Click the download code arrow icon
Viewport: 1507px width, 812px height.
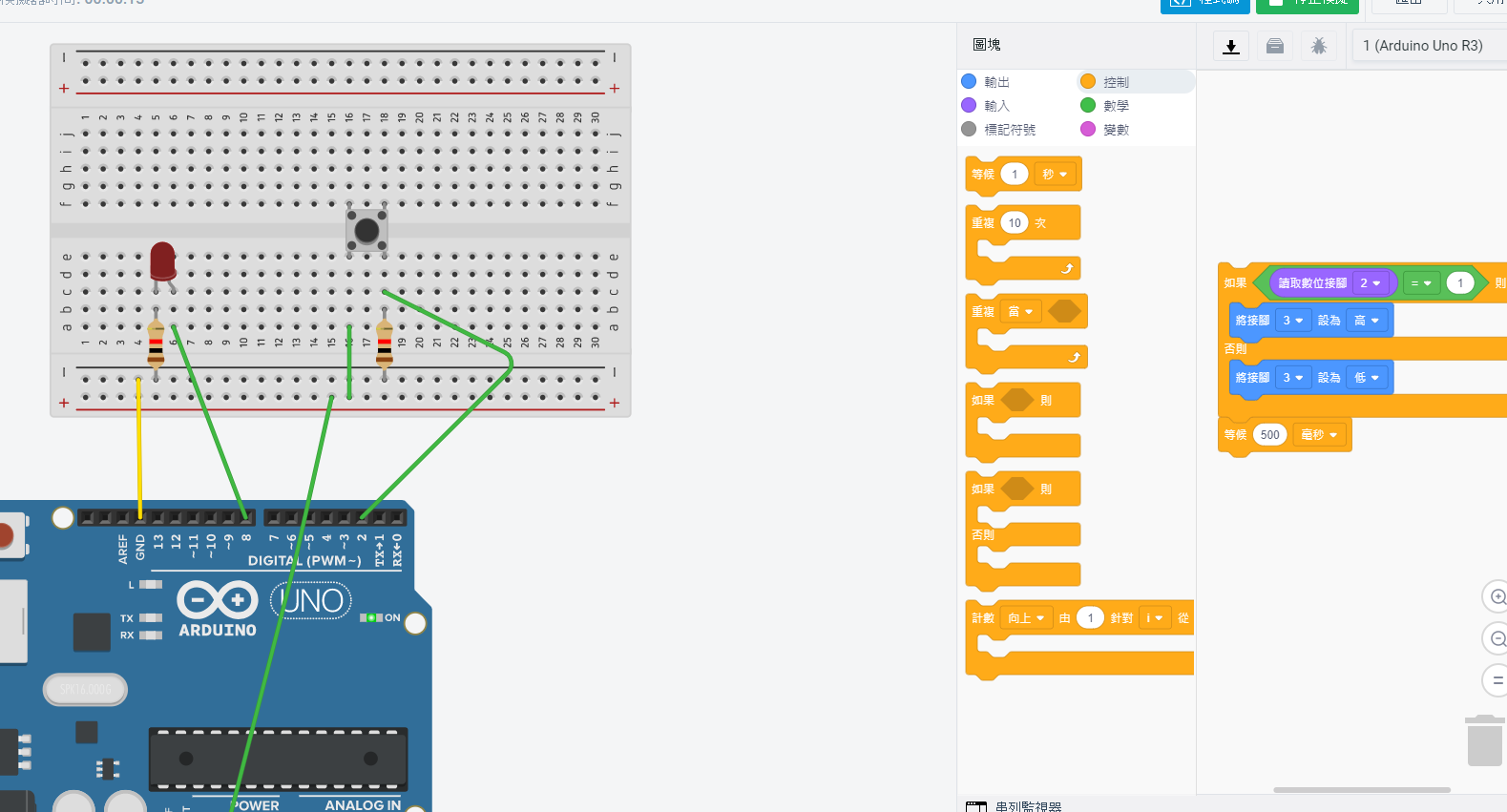tap(1231, 46)
